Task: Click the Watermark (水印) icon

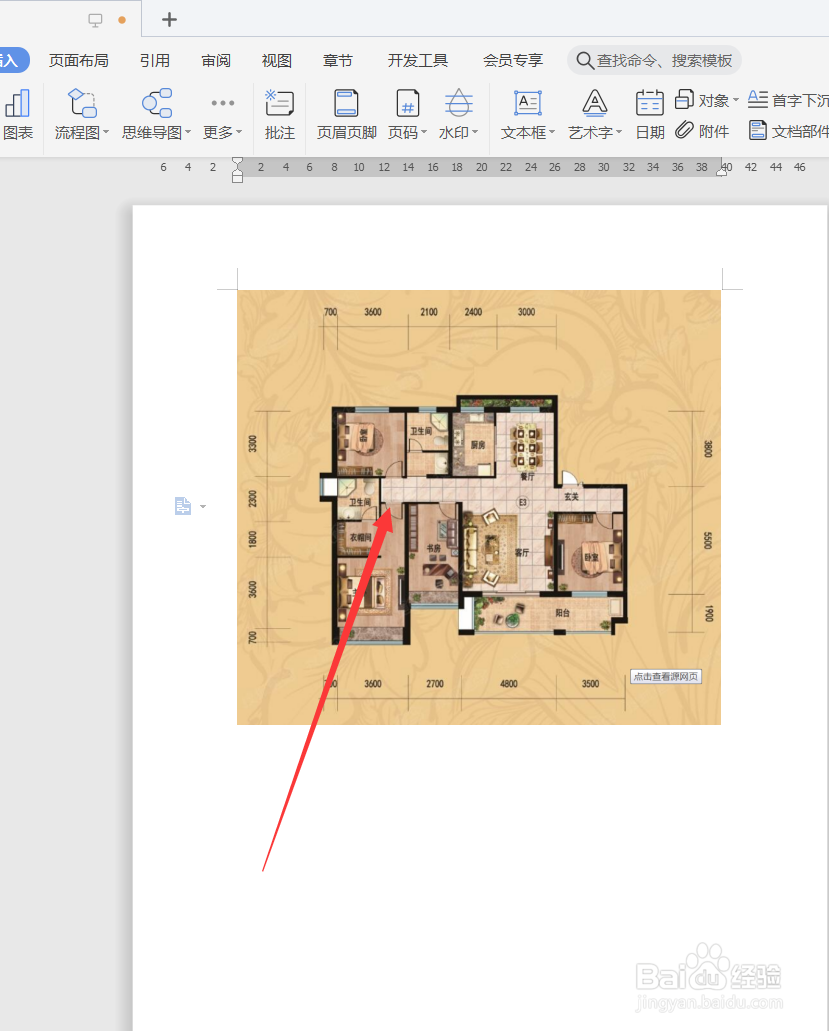Action: click(458, 103)
